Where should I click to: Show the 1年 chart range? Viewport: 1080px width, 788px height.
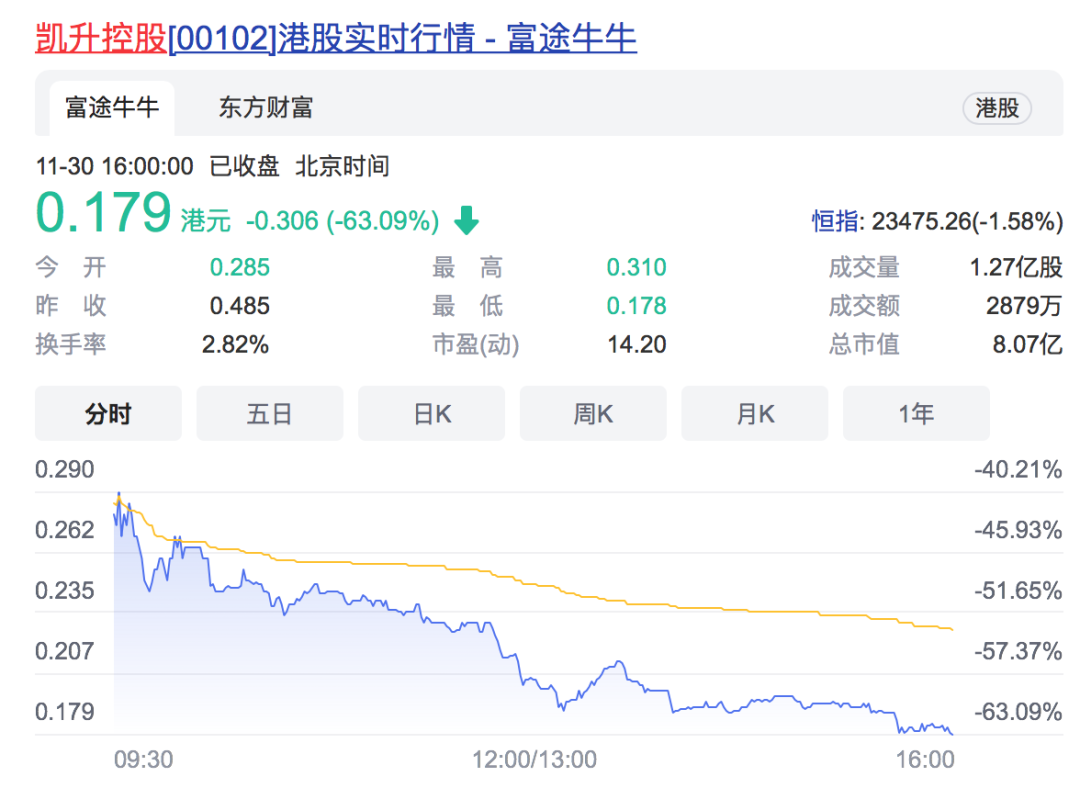coord(916,413)
